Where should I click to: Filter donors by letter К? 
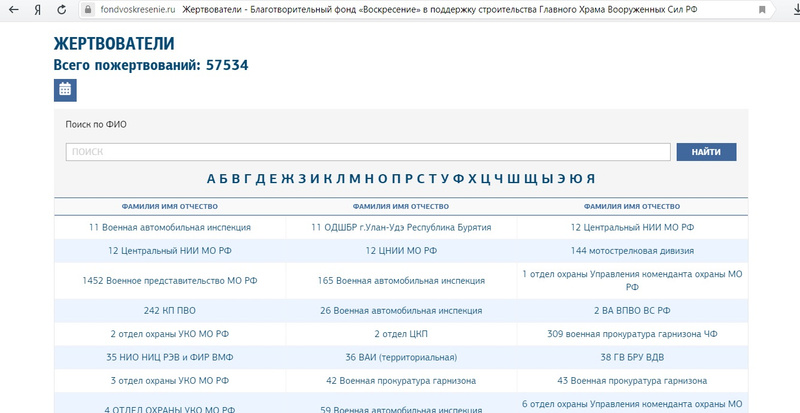328,179
